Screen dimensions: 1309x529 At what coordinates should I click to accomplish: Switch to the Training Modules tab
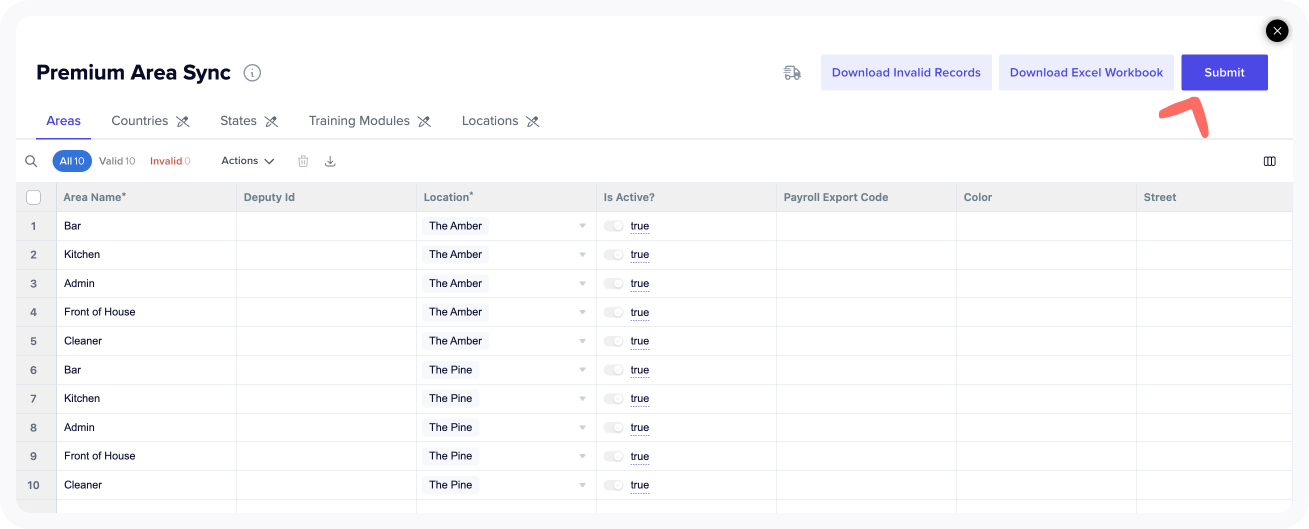tap(359, 121)
